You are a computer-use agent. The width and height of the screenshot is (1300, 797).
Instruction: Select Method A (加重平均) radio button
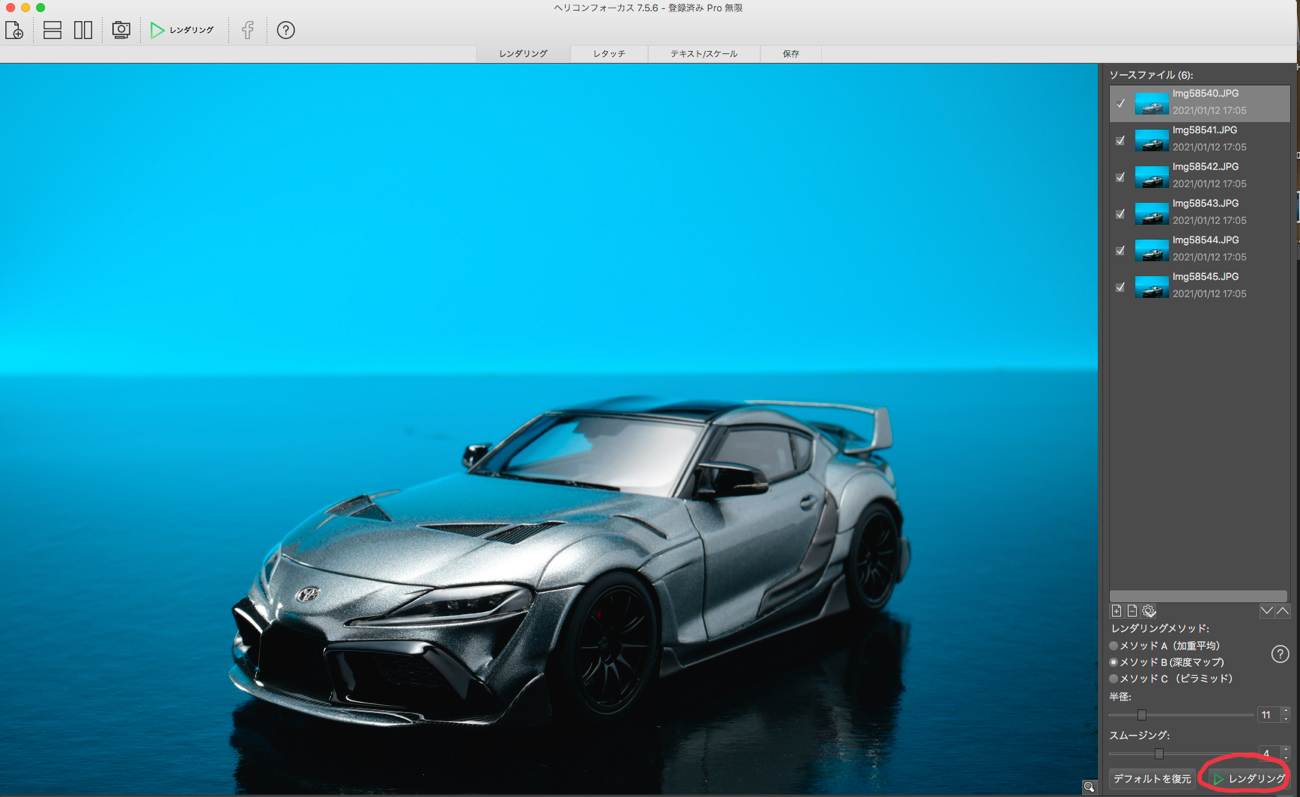pos(1114,646)
